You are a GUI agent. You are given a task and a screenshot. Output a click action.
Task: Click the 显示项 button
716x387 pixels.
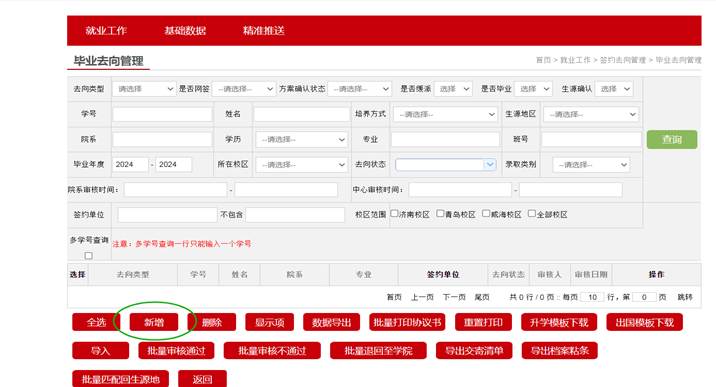(x=269, y=322)
